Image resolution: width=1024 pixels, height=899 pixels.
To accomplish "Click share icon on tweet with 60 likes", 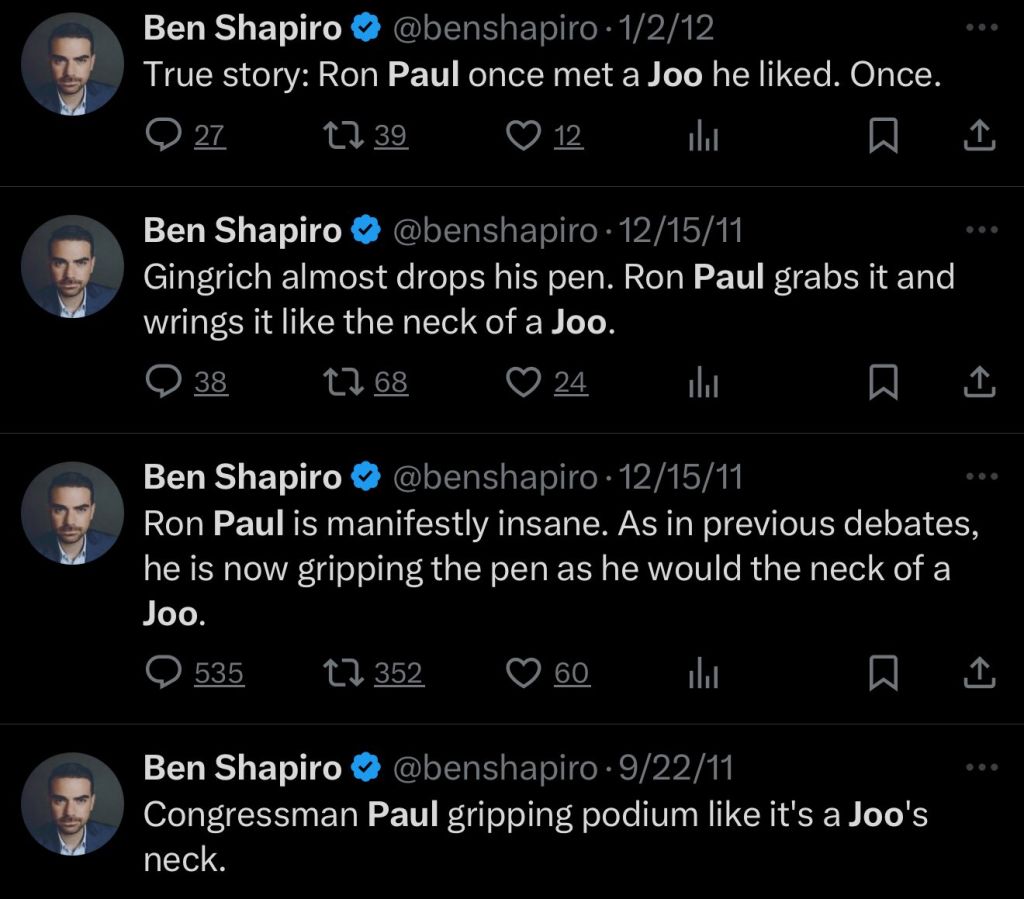I will [x=980, y=674].
